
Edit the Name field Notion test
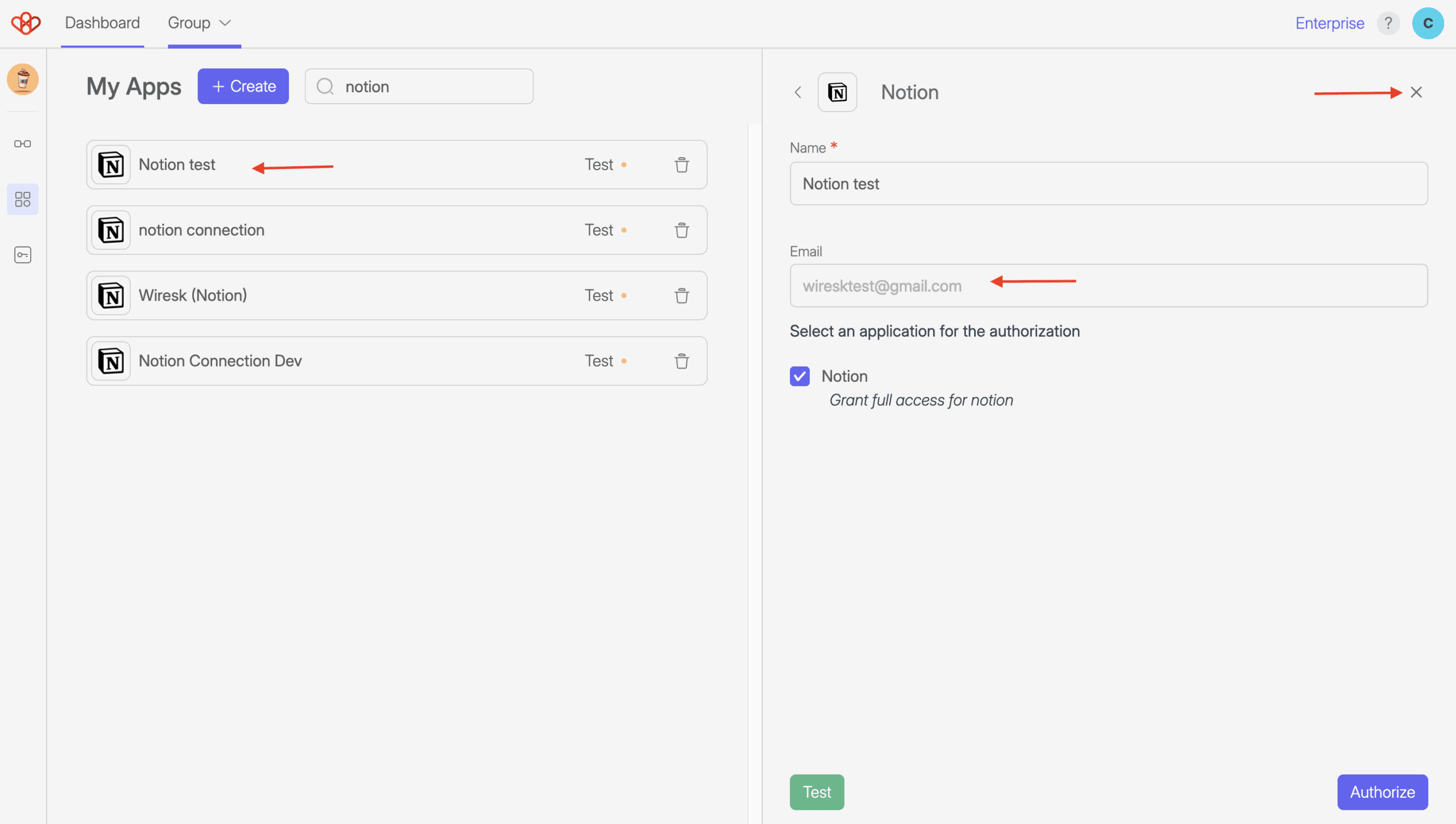click(1108, 184)
